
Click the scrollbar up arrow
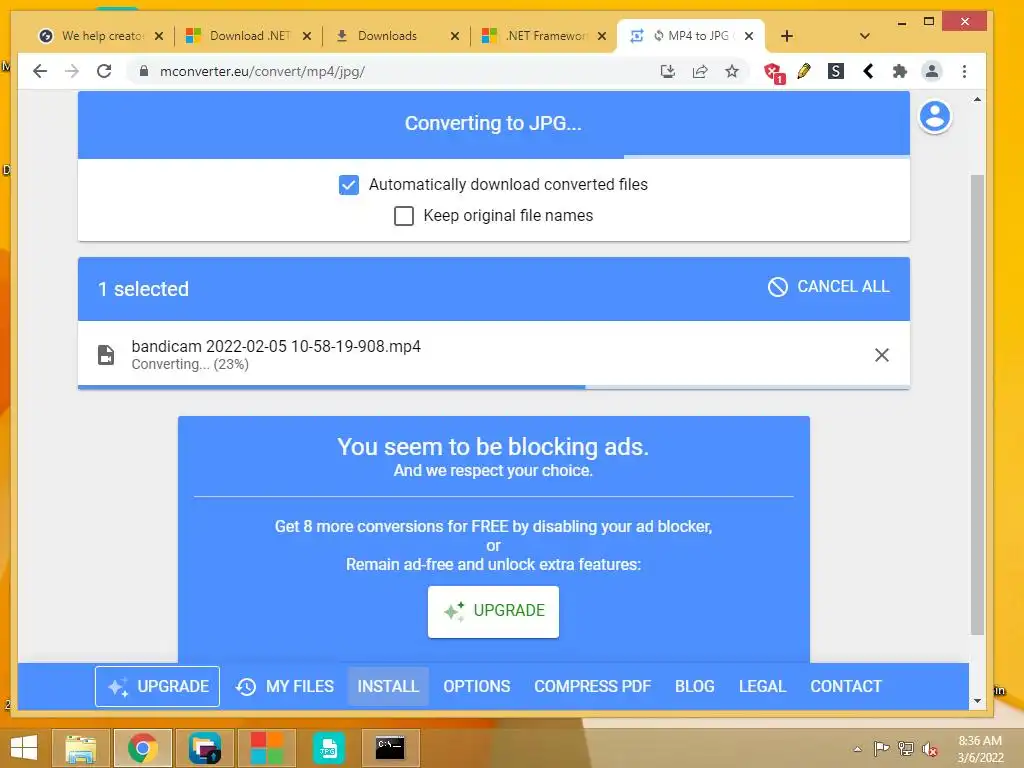coord(977,99)
